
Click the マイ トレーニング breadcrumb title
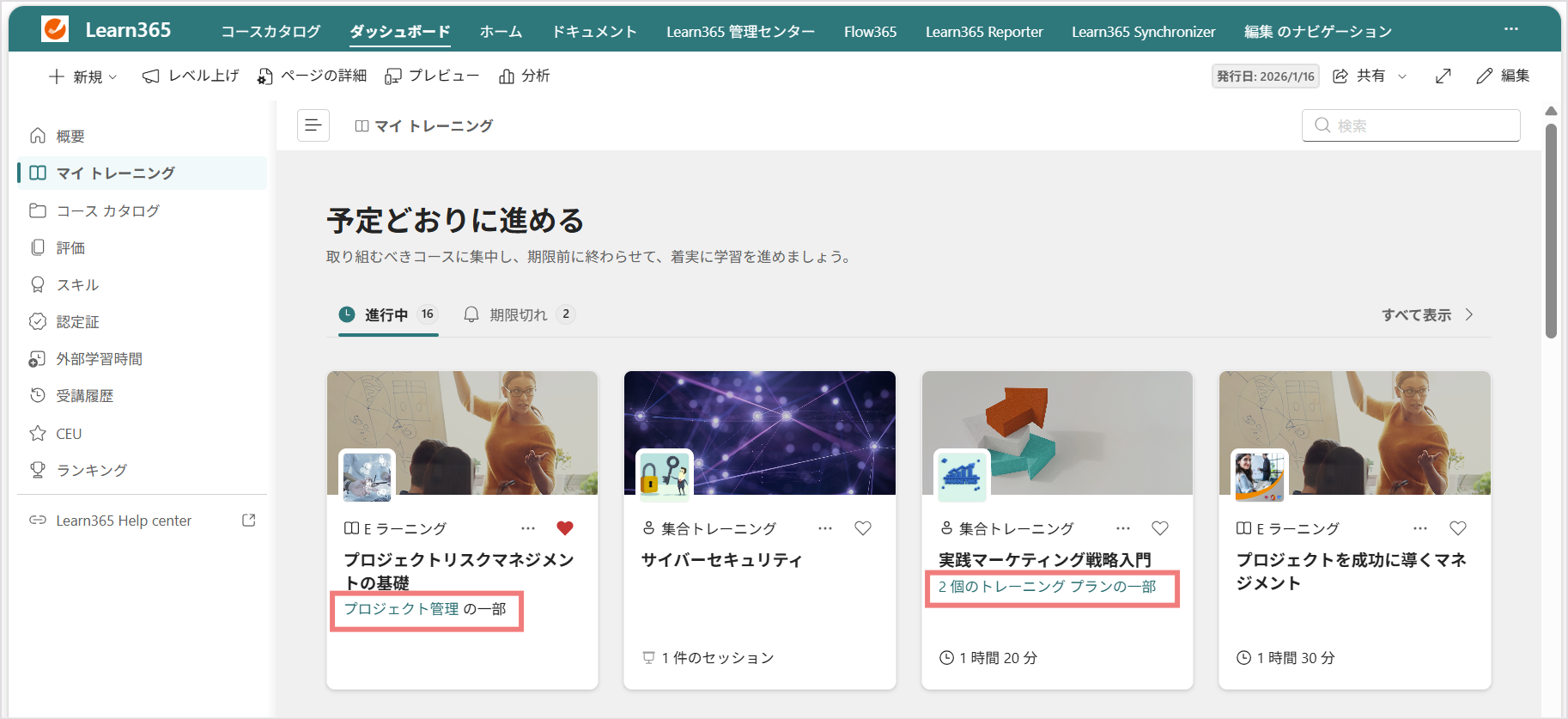click(x=433, y=125)
